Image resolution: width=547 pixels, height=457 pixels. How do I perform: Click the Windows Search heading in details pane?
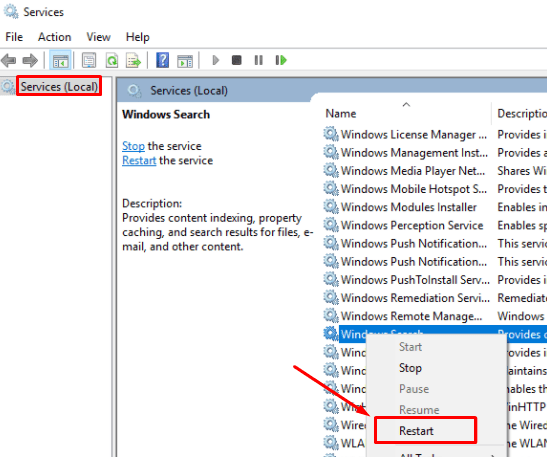166,114
